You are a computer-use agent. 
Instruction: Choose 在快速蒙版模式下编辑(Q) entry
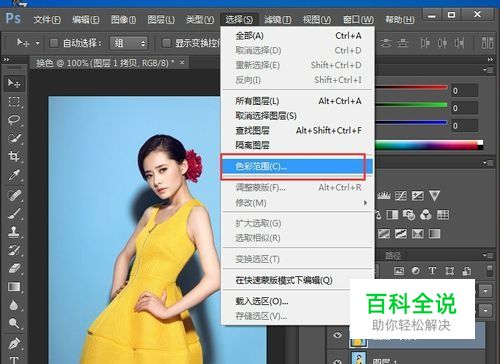tap(297, 280)
